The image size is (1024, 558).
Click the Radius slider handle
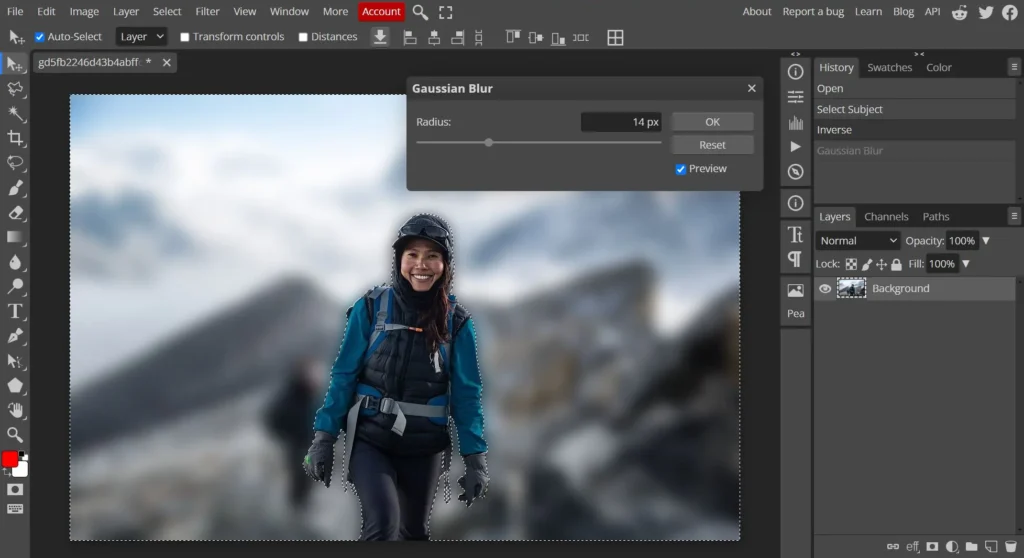click(x=489, y=143)
